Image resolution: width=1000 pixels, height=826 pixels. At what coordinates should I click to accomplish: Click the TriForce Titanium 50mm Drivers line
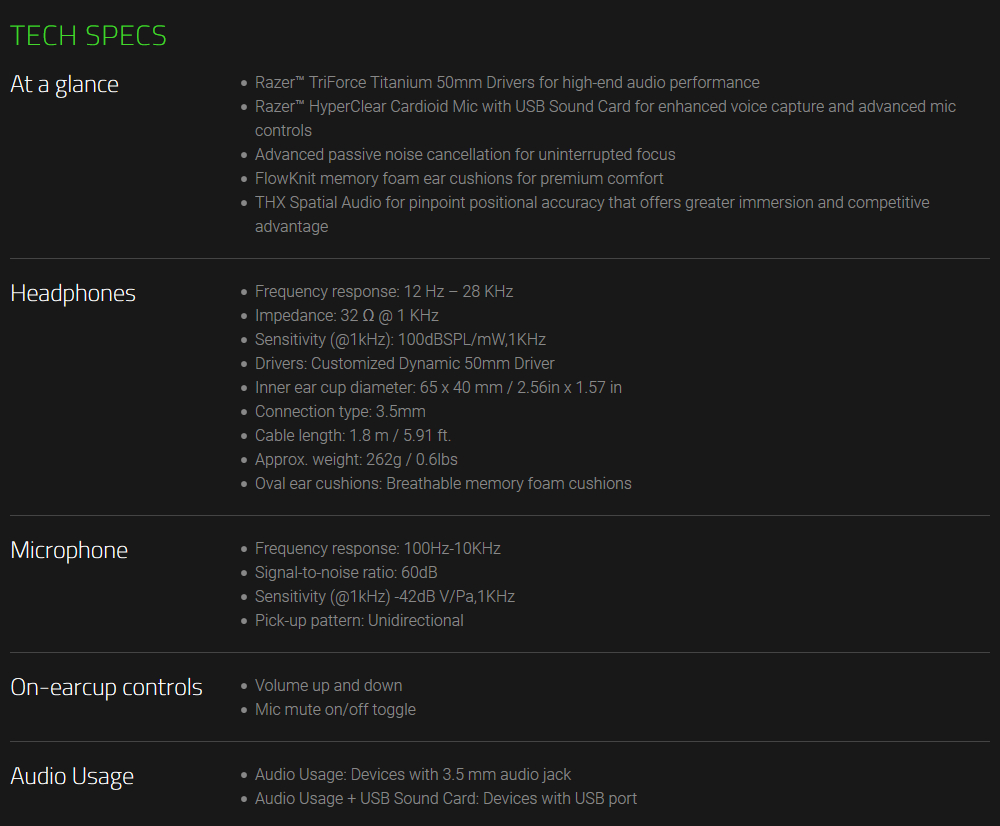coord(507,83)
